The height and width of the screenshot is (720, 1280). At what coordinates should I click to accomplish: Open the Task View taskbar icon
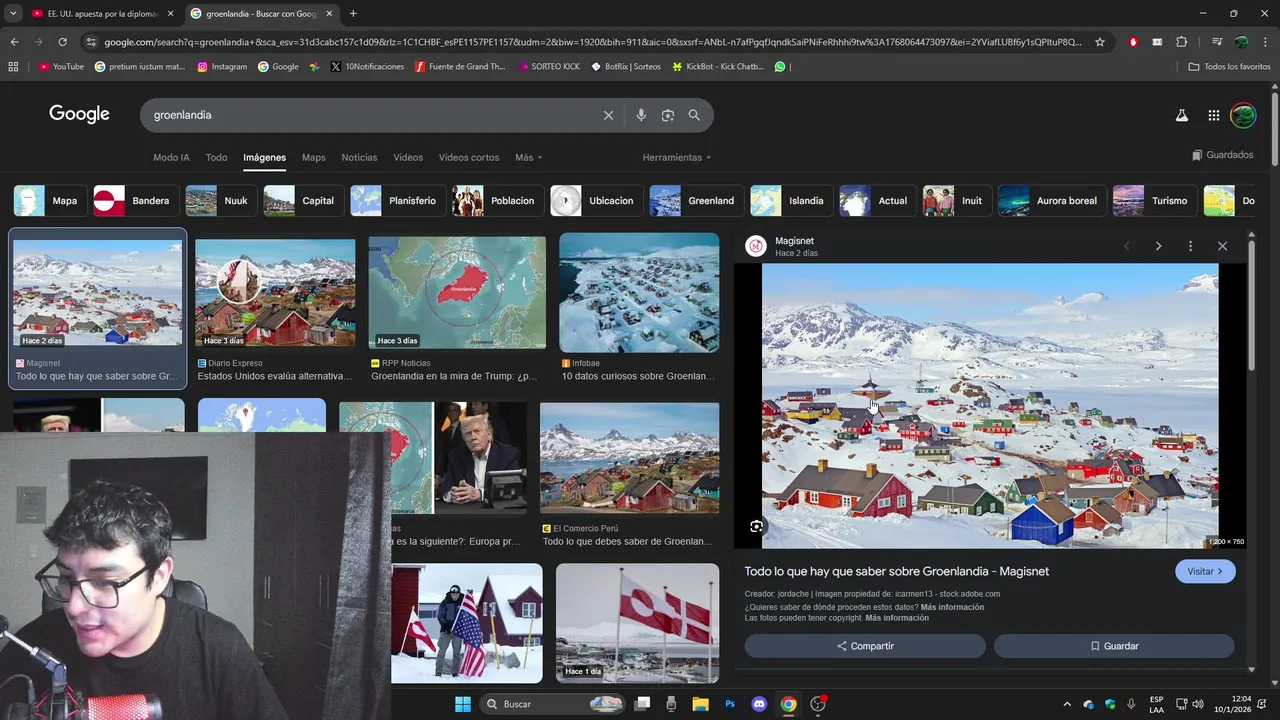642,704
